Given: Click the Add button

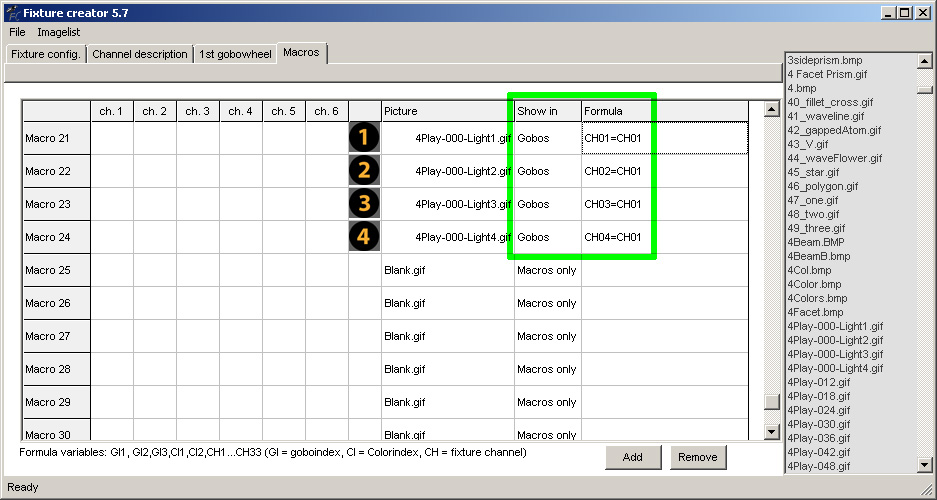Looking at the screenshot, I should (x=633, y=457).
